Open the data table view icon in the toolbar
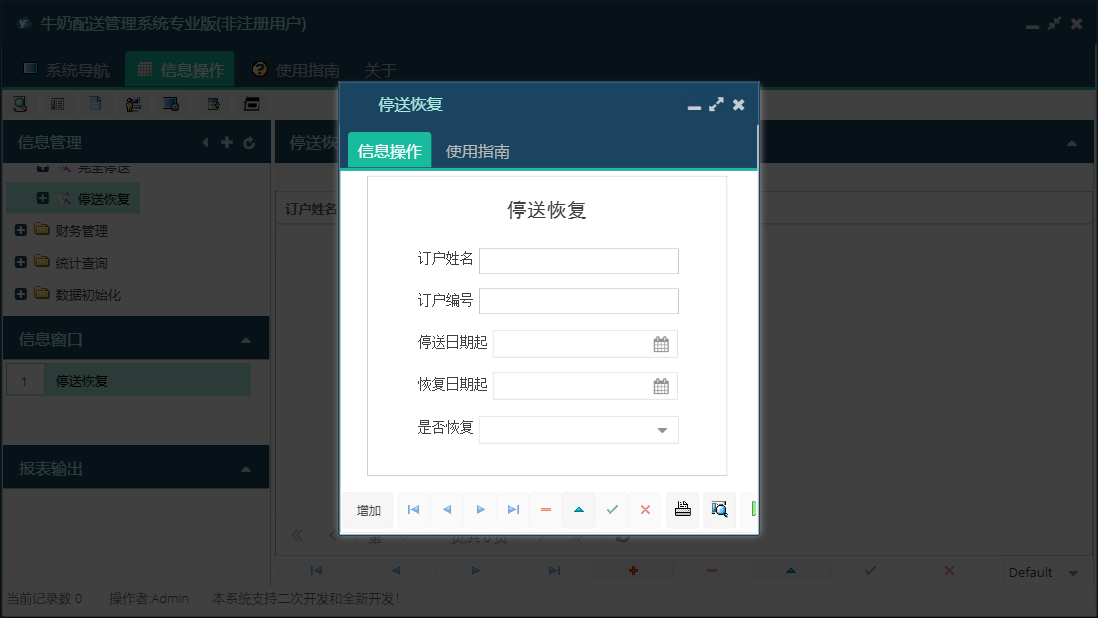1098x618 pixels. 58,103
